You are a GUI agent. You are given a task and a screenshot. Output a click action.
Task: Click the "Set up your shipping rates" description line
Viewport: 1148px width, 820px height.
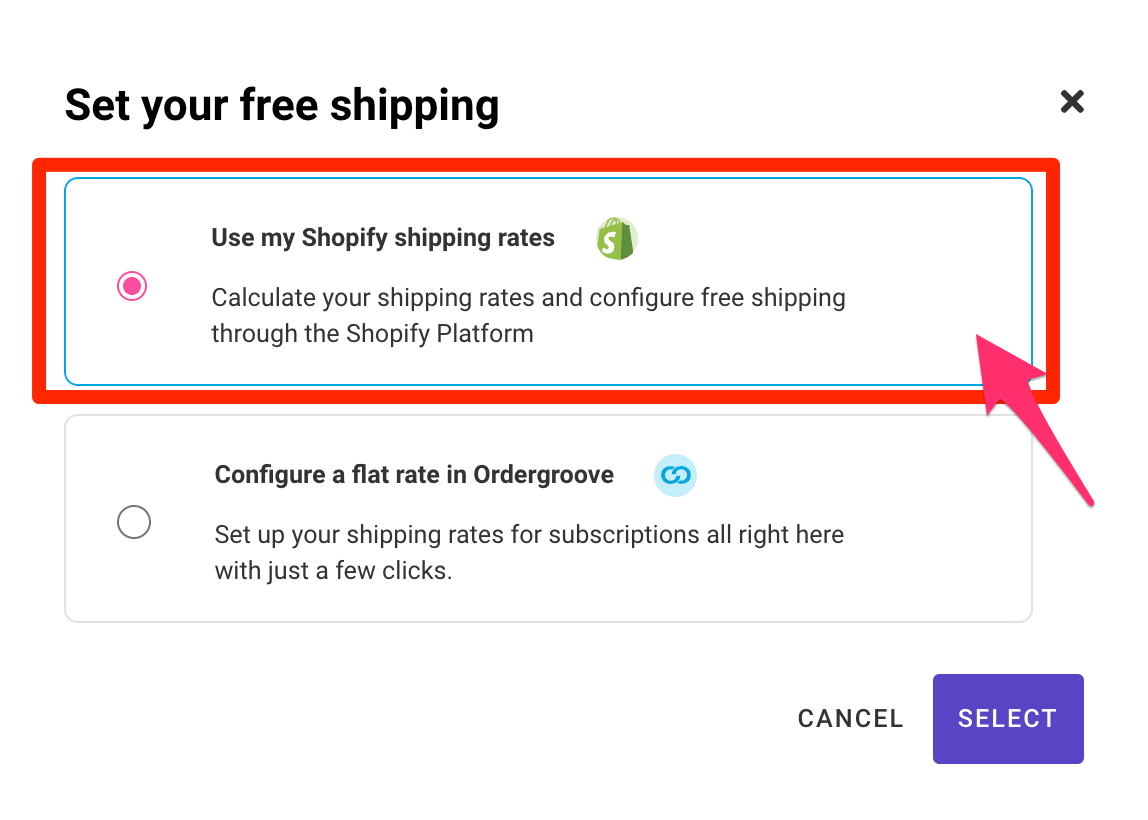pyautogui.click(x=529, y=534)
